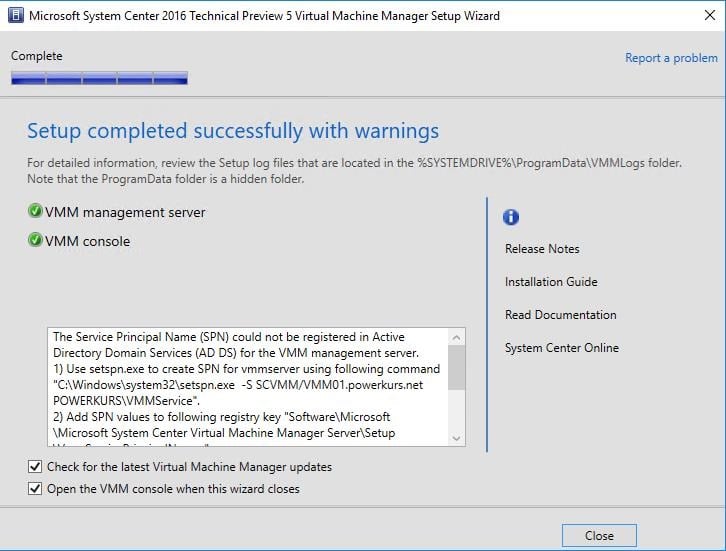The image size is (726, 551).
Task: Click the 'For detailed information, review the Setup log' line
Action: (354, 163)
